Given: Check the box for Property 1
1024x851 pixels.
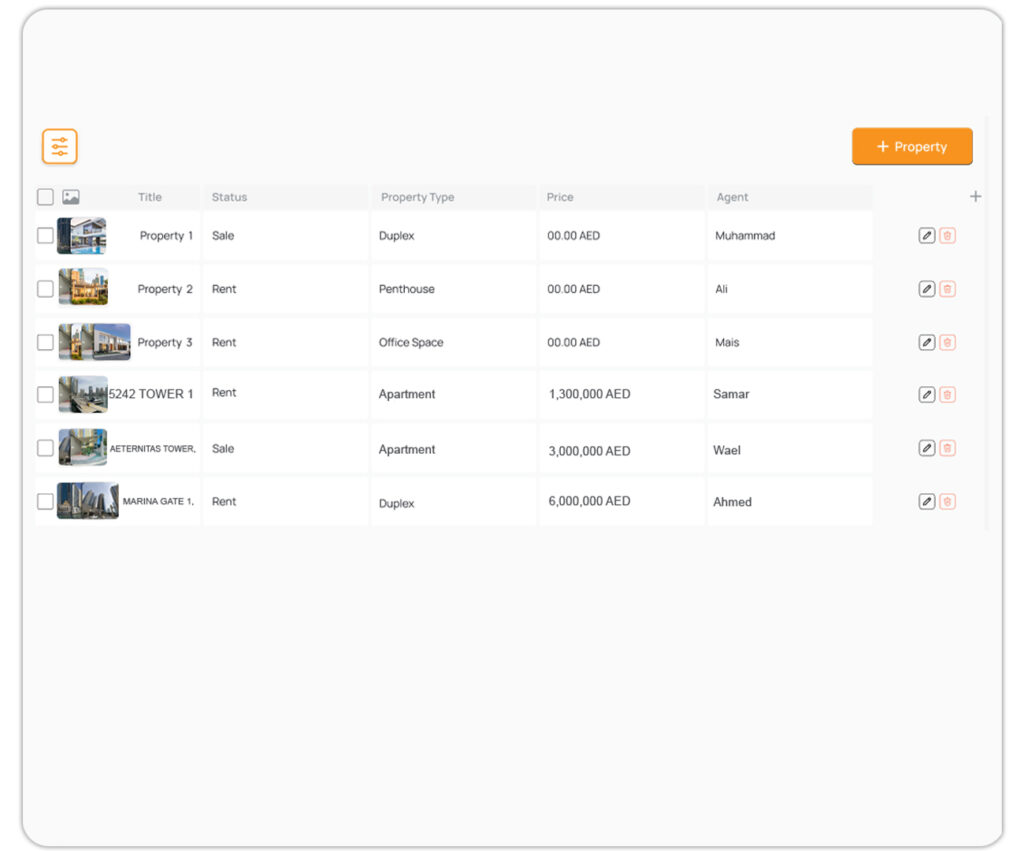Looking at the screenshot, I should click(45, 236).
